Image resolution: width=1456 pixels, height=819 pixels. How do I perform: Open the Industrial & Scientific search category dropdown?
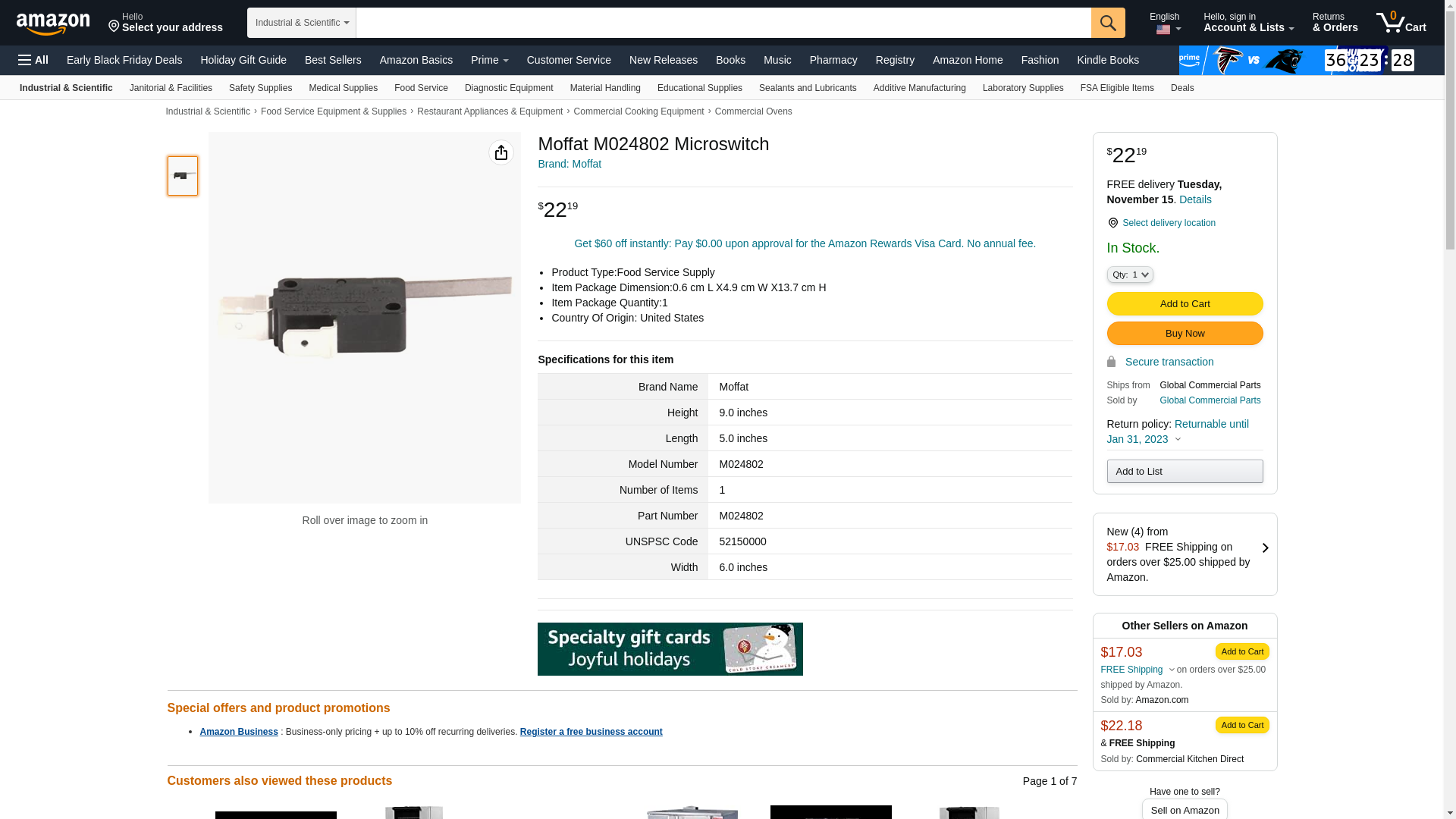click(302, 23)
